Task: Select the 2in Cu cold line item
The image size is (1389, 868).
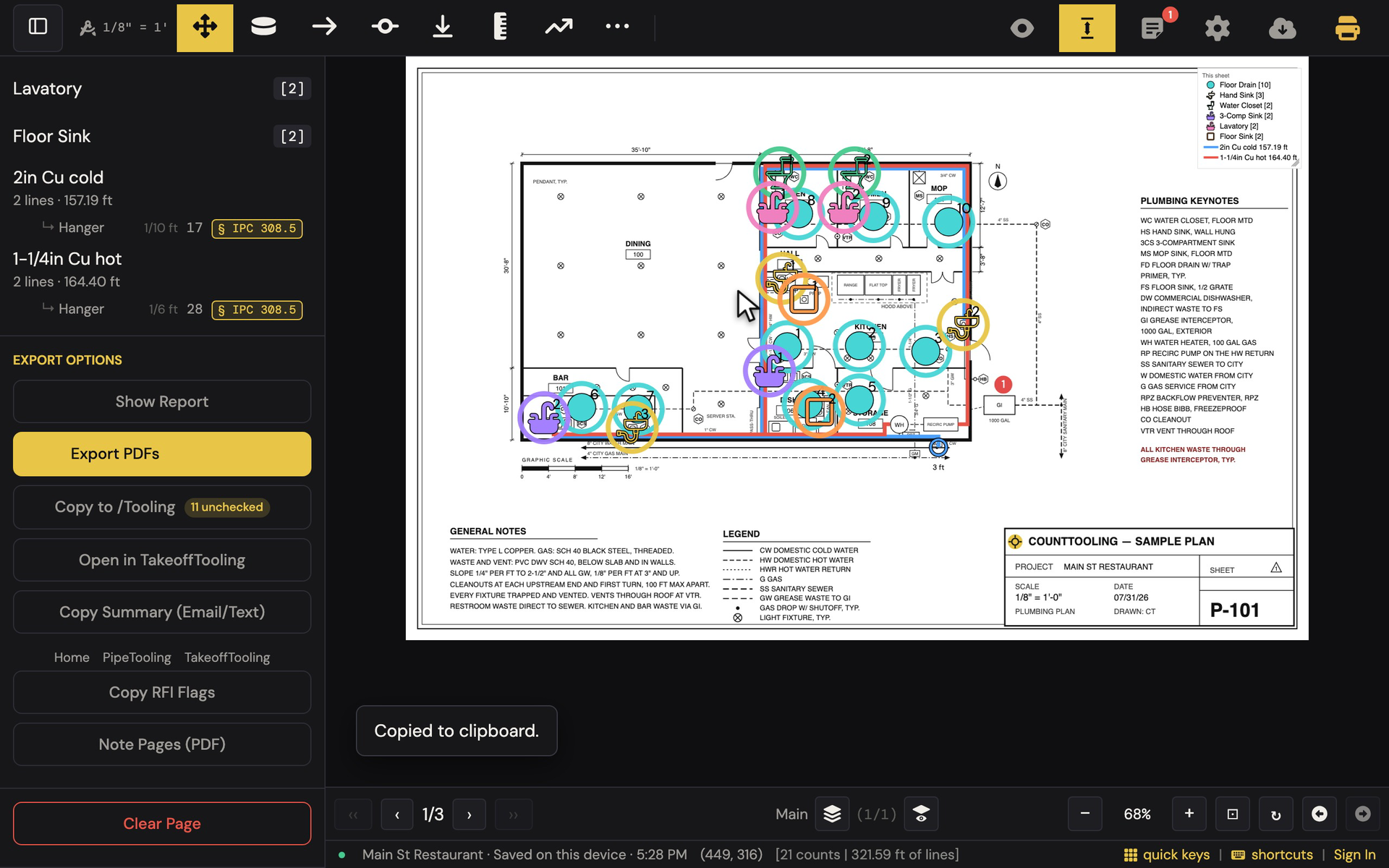Action: (162, 187)
